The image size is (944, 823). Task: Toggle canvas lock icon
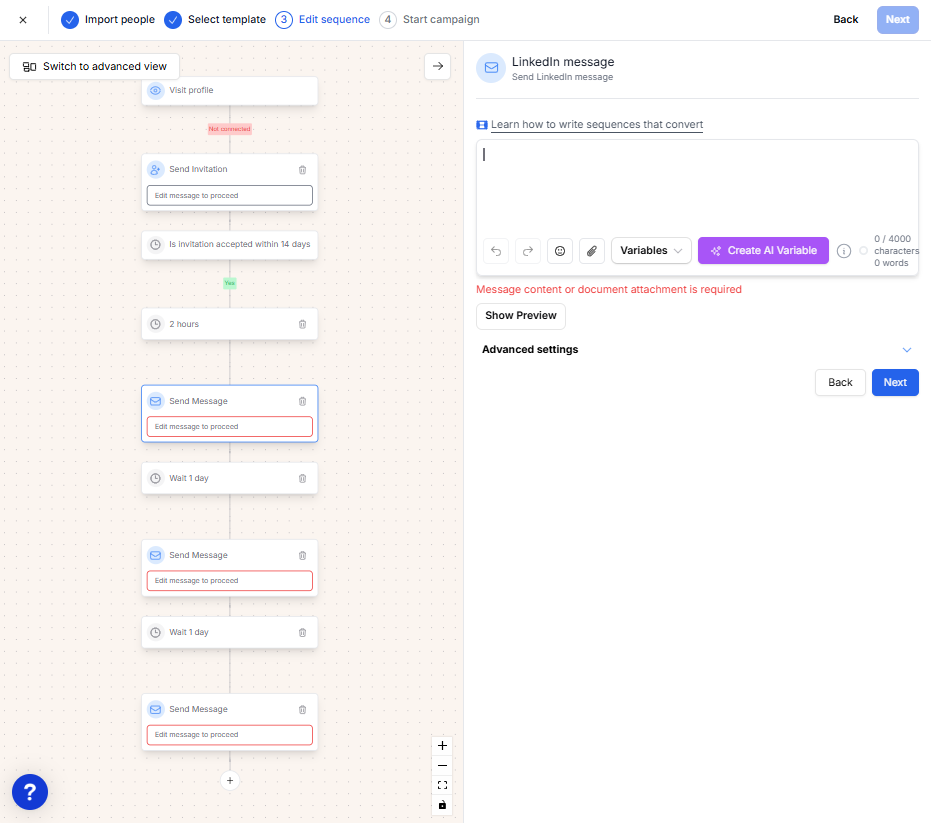click(442, 805)
